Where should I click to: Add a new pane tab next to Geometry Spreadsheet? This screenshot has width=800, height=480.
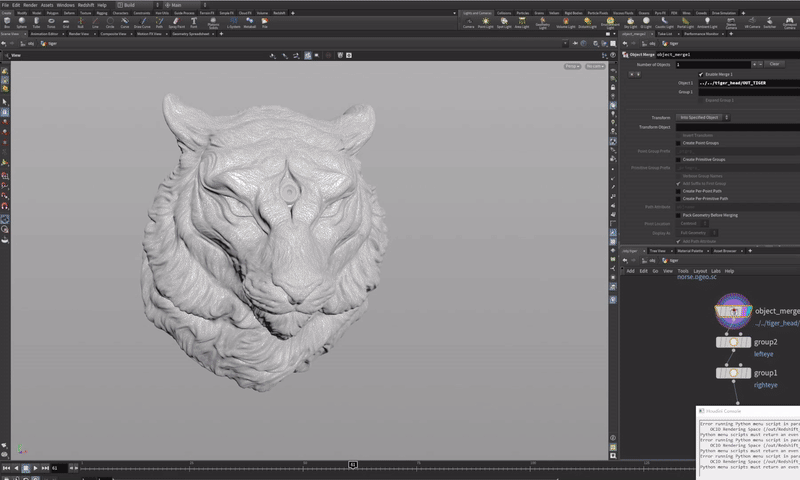[221, 34]
